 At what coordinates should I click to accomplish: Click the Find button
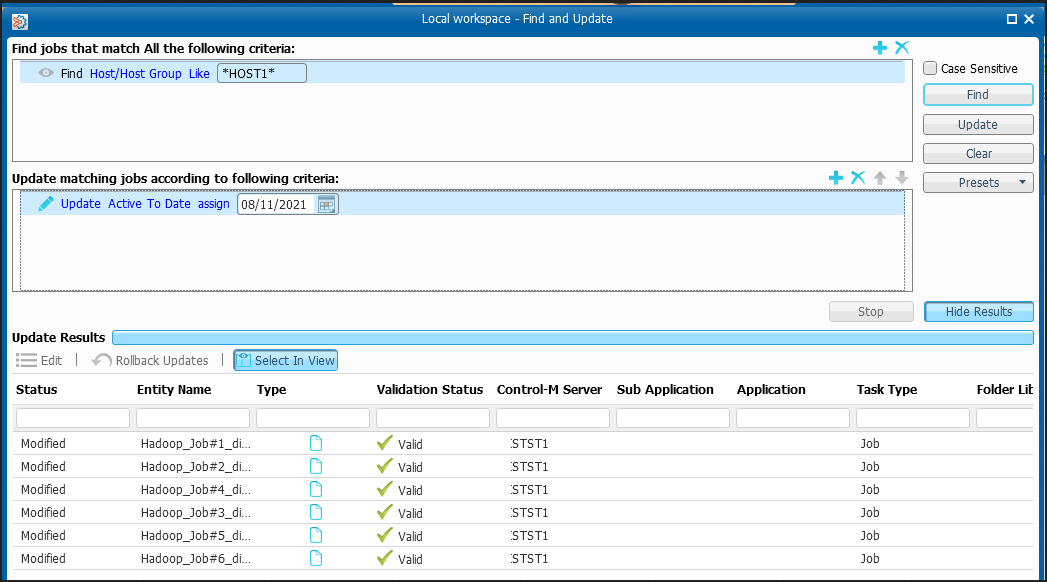coord(978,95)
